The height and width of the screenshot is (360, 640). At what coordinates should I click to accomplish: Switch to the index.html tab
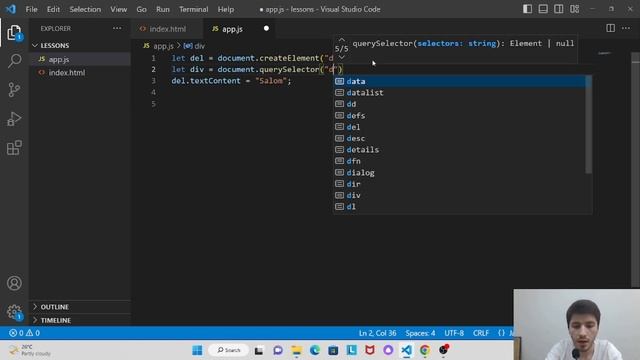tap(167, 29)
